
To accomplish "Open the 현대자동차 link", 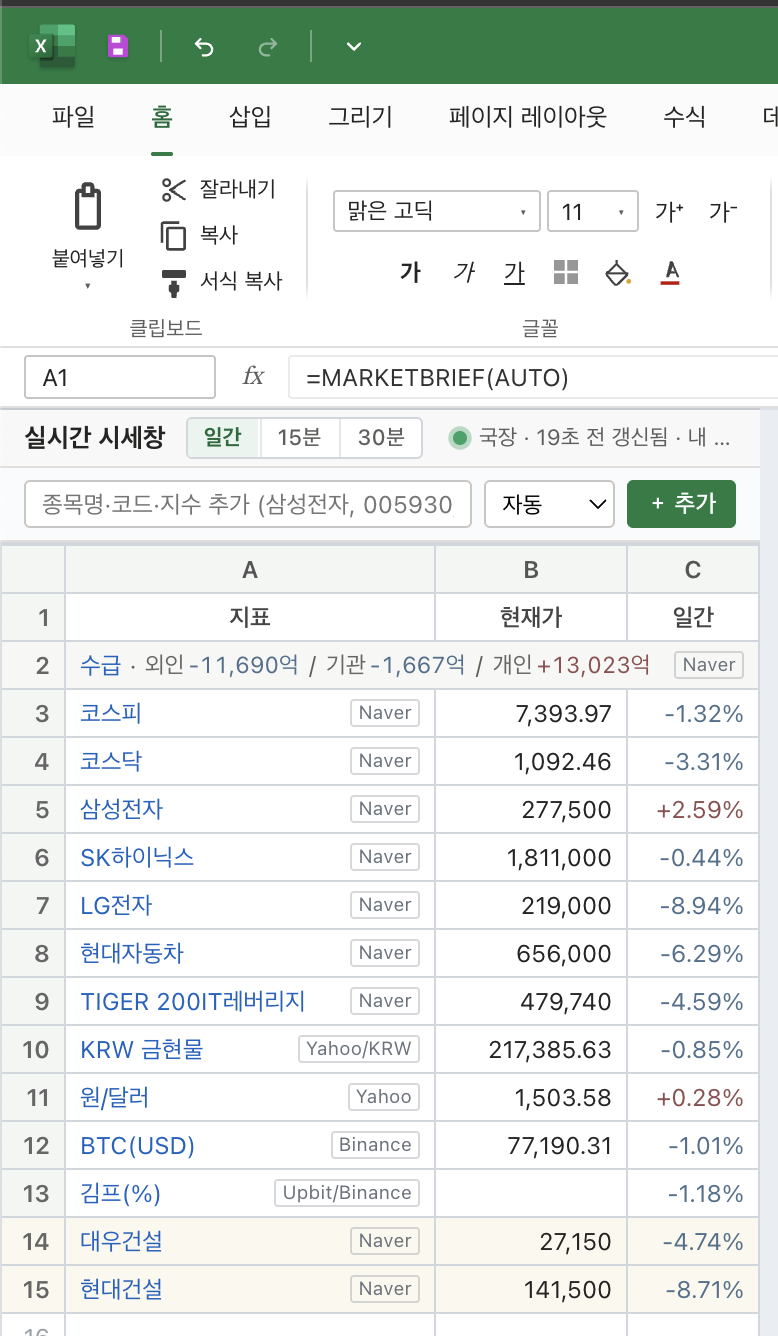I will point(132,953).
